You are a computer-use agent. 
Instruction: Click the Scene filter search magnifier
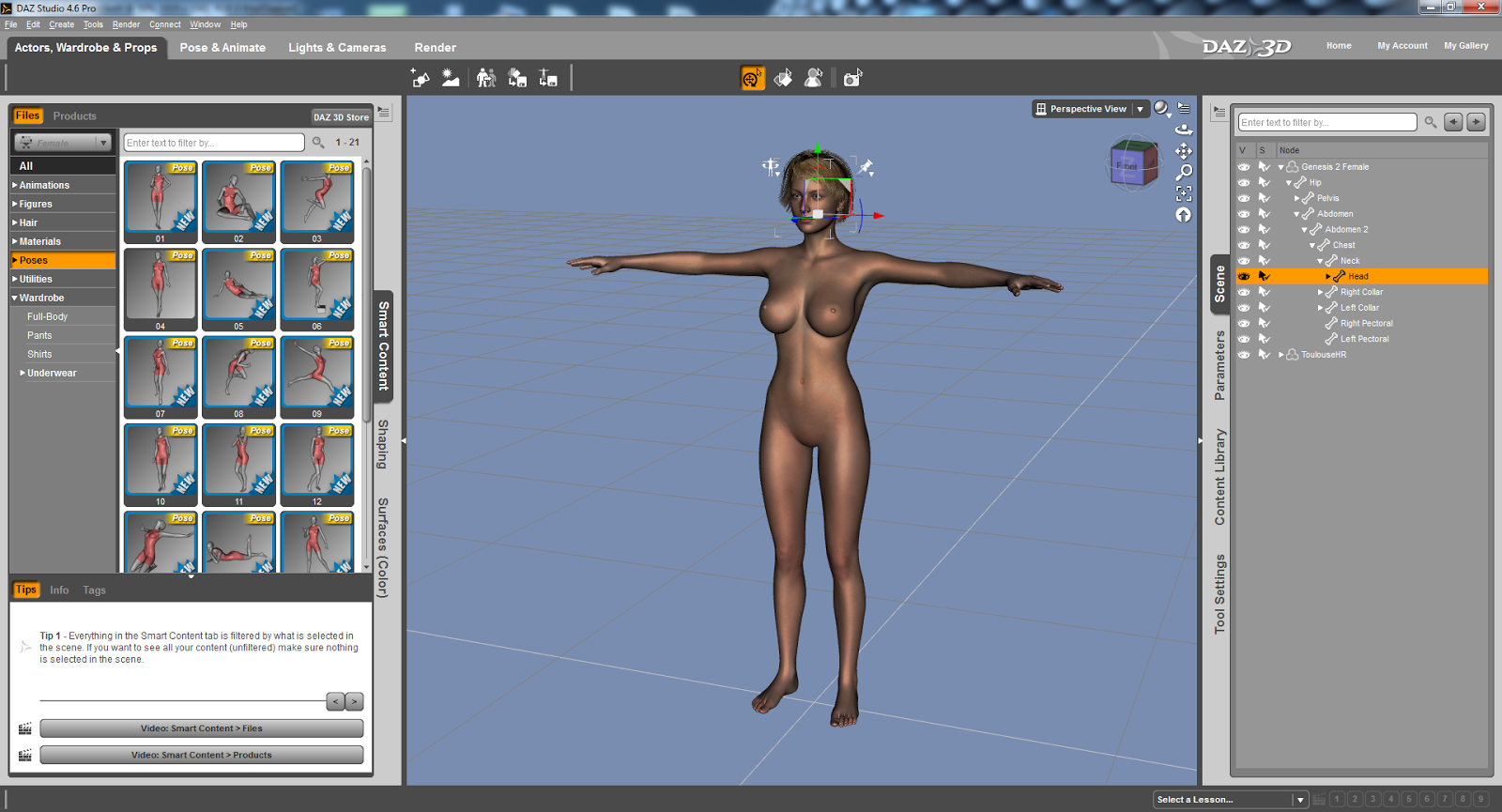[x=1431, y=122]
